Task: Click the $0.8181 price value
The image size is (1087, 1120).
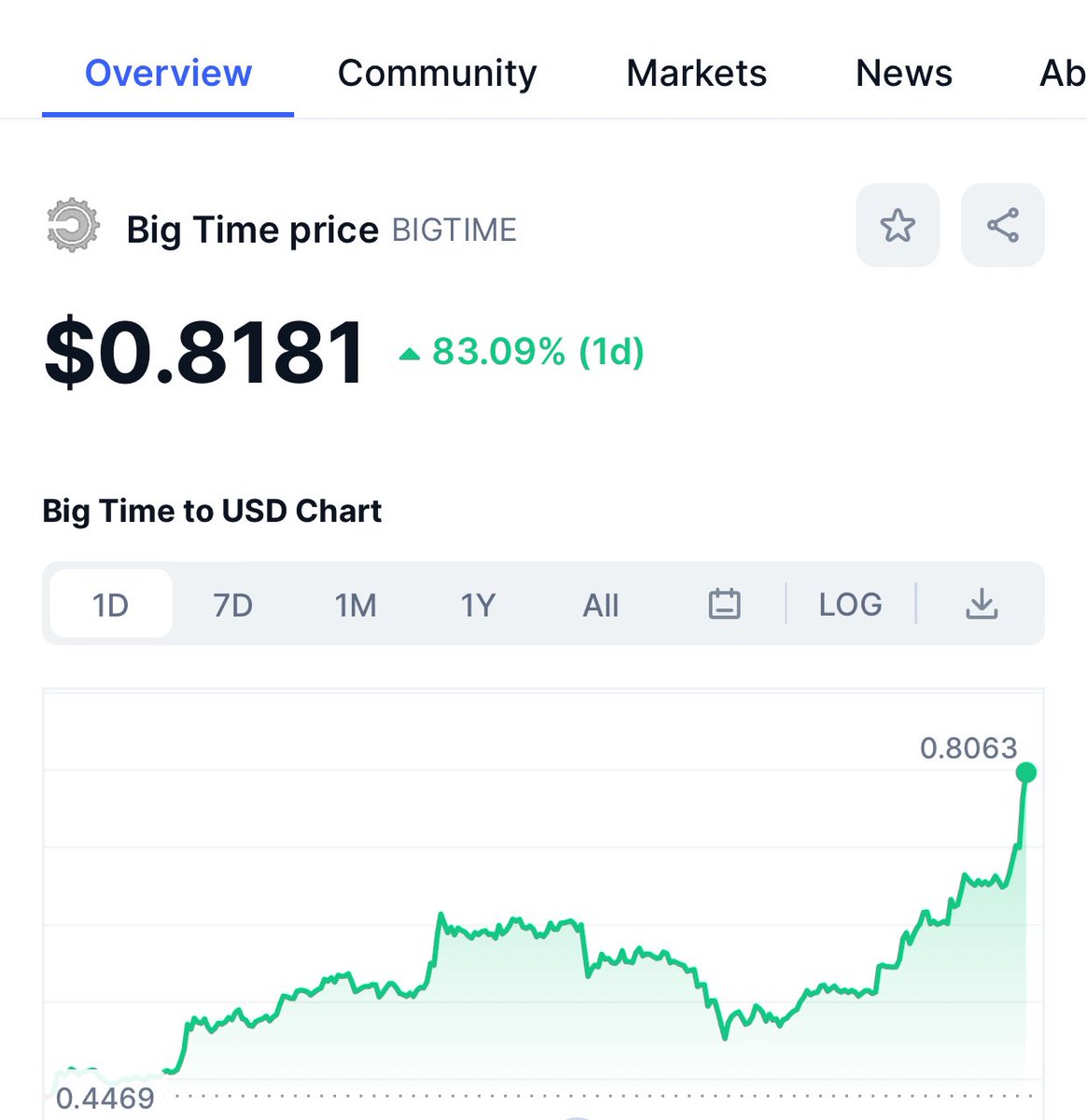Action: click(204, 352)
